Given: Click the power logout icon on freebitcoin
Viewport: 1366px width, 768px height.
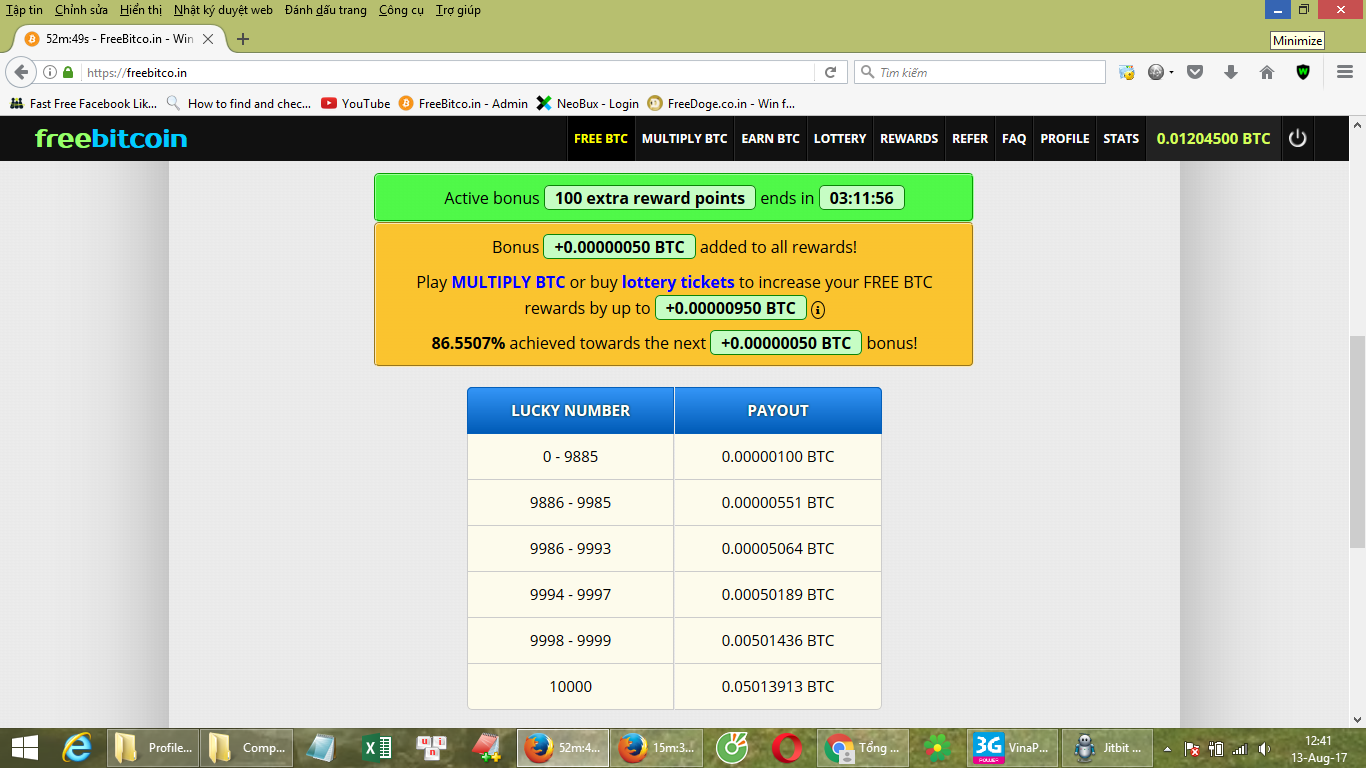Looking at the screenshot, I should [x=1297, y=138].
